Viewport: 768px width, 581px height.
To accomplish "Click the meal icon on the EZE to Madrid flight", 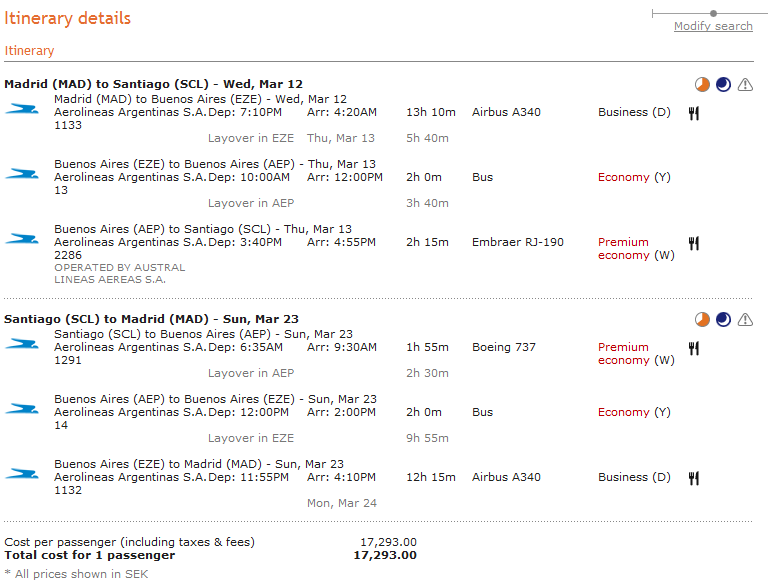I will [693, 478].
